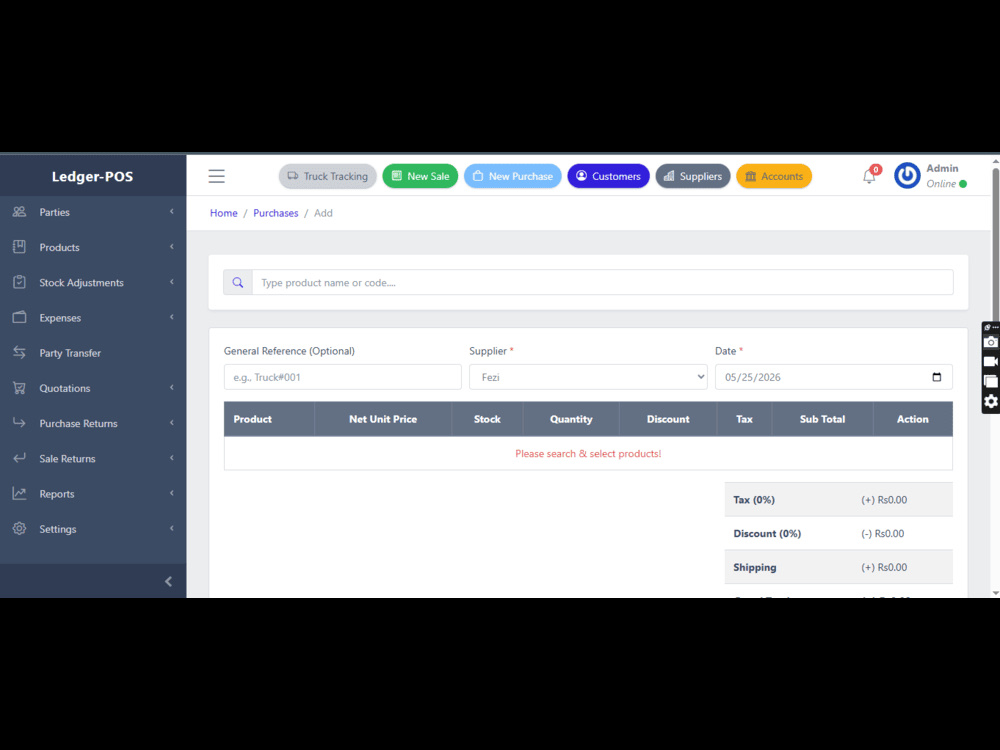1000x750 pixels.
Task: Click the Shipping row label
Action: tap(754, 567)
